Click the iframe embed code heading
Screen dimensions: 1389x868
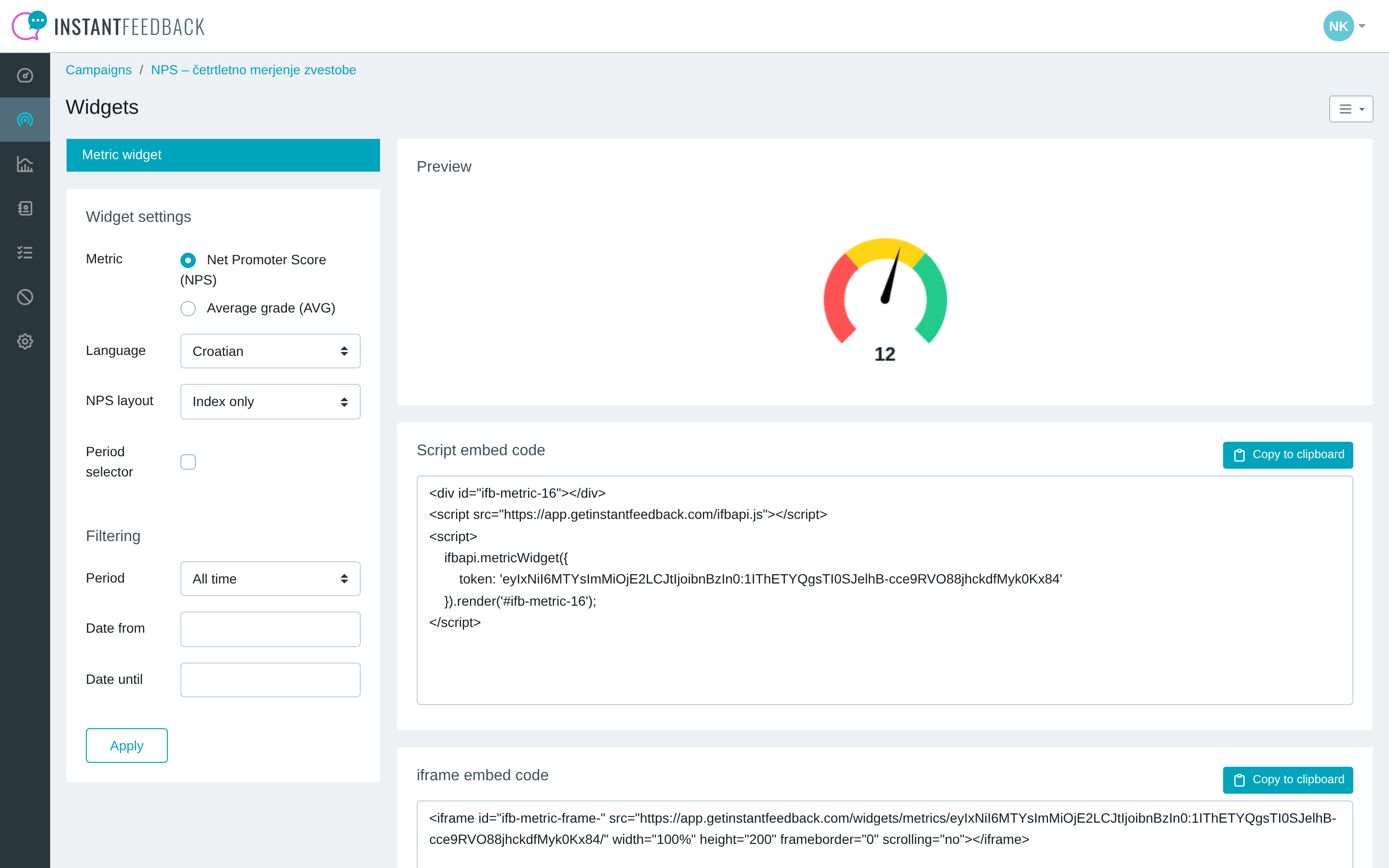click(x=483, y=775)
